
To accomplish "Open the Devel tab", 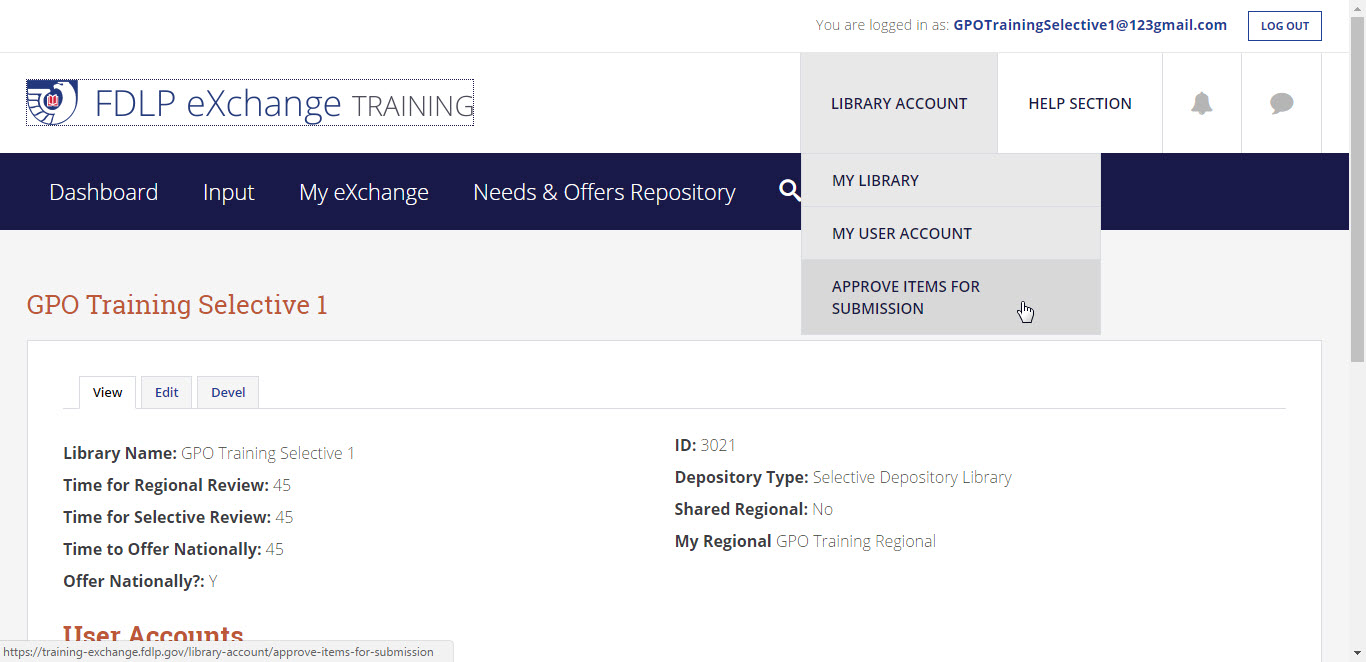I will click(x=228, y=392).
